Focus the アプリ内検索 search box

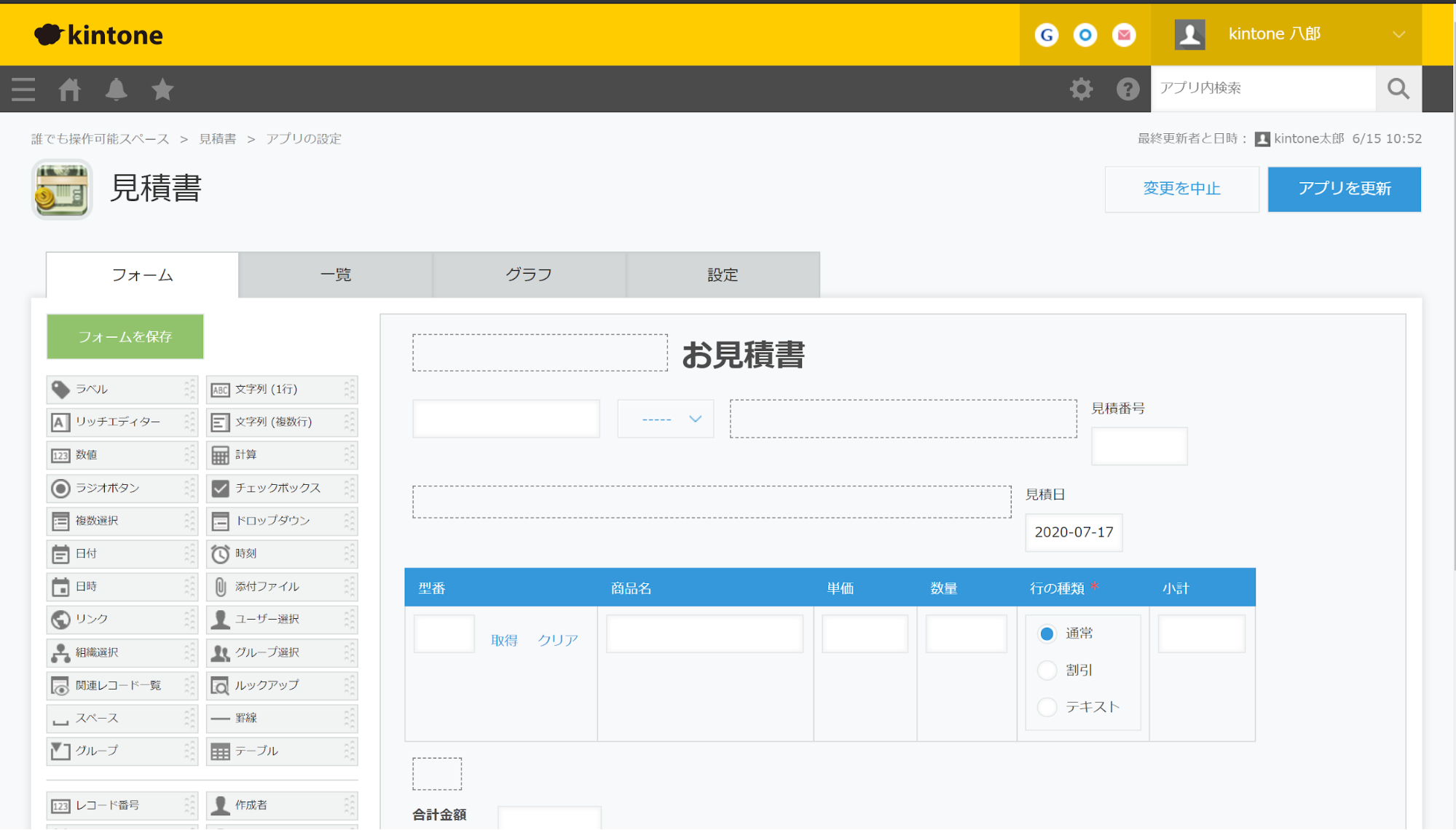click(1264, 88)
